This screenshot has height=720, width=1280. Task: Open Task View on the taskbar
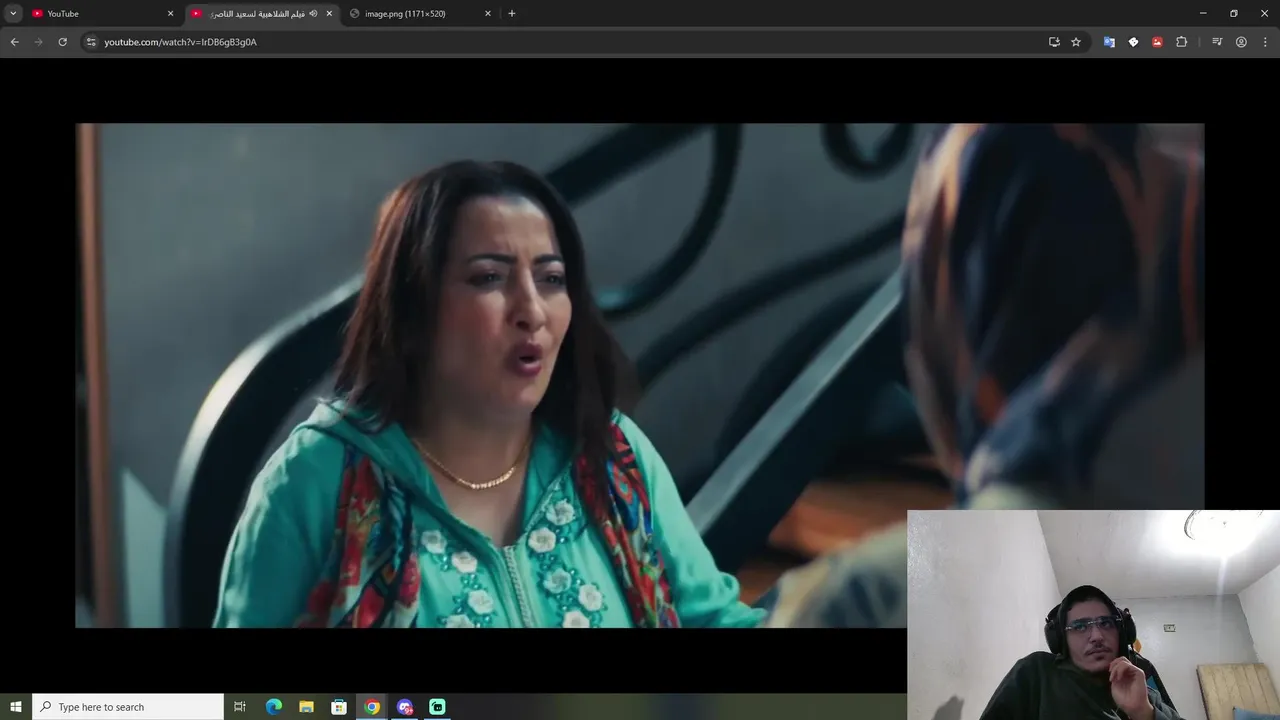click(x=240, y=706)
